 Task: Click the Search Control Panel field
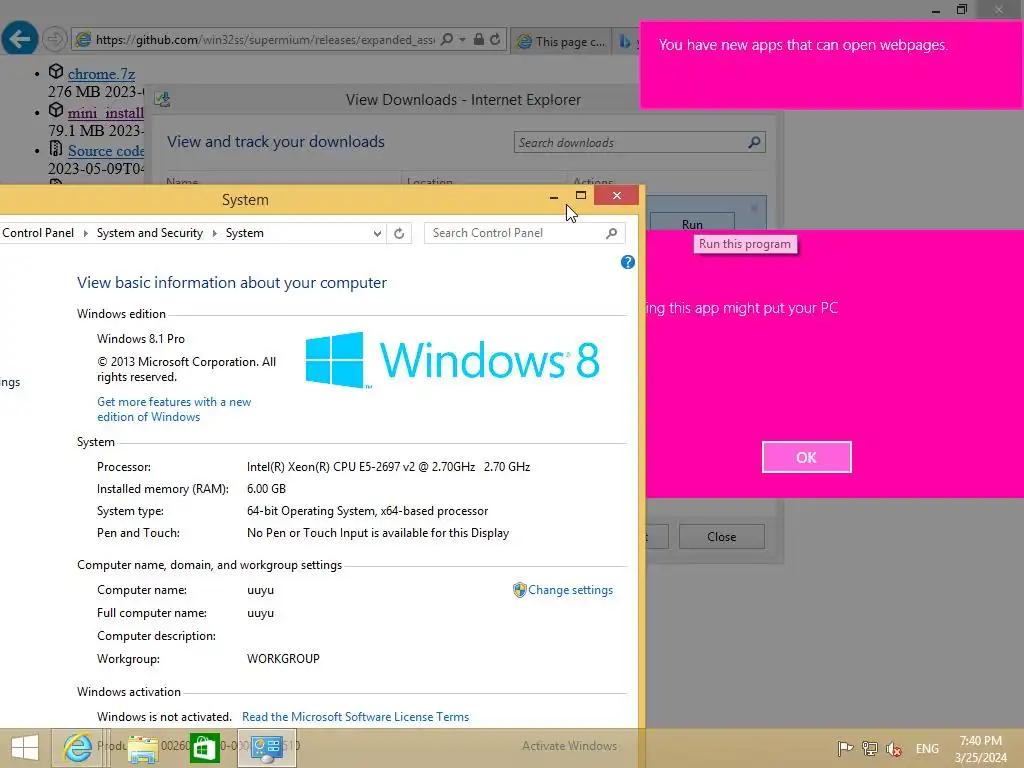[x=524, y=233]
